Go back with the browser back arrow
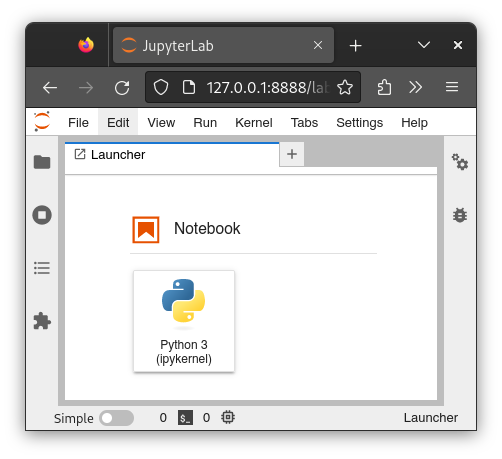Image resolution: width=502 pixels, height=459 pixels. [50, 88]
